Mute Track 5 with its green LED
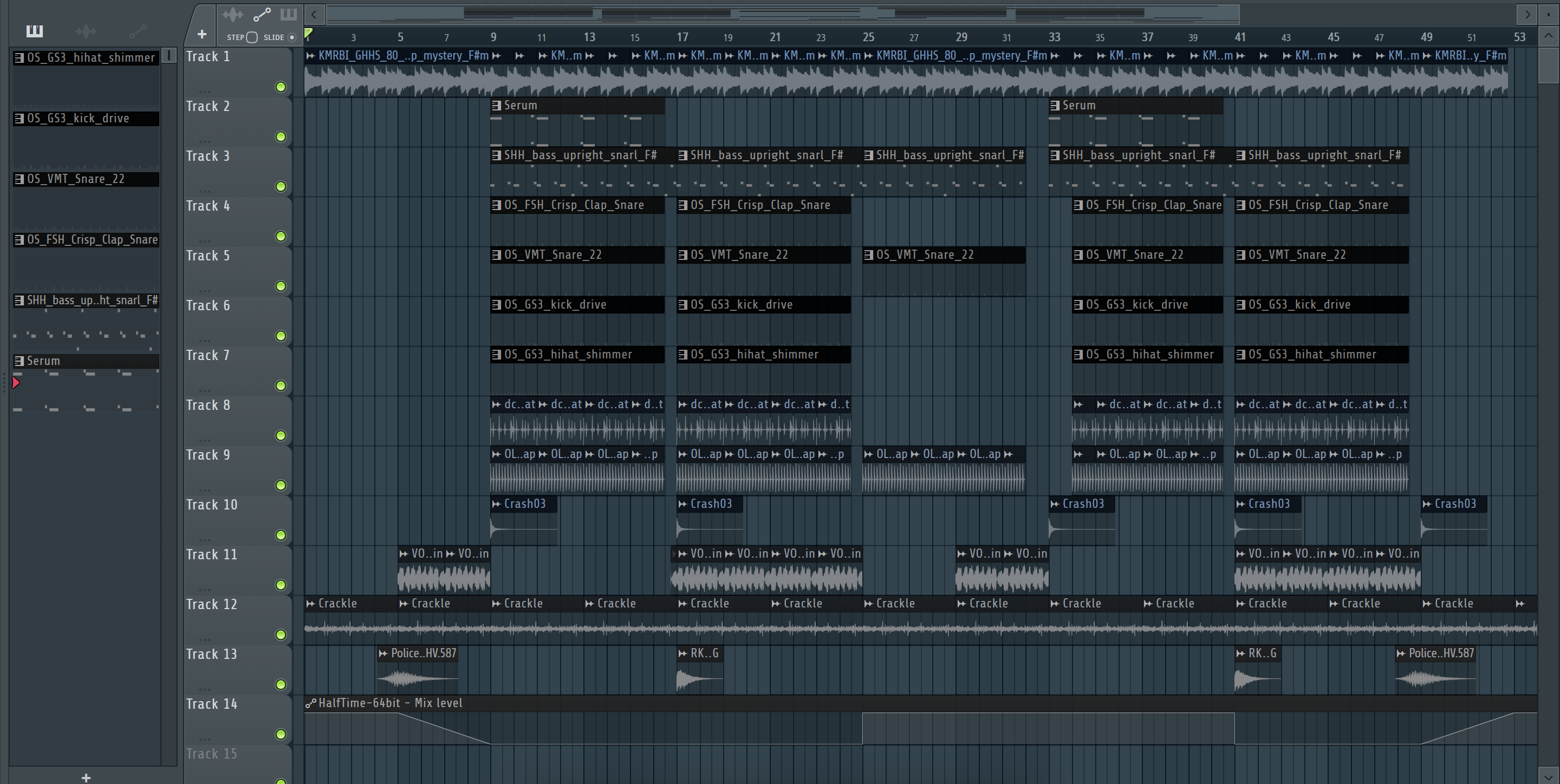 coord(281,286)
